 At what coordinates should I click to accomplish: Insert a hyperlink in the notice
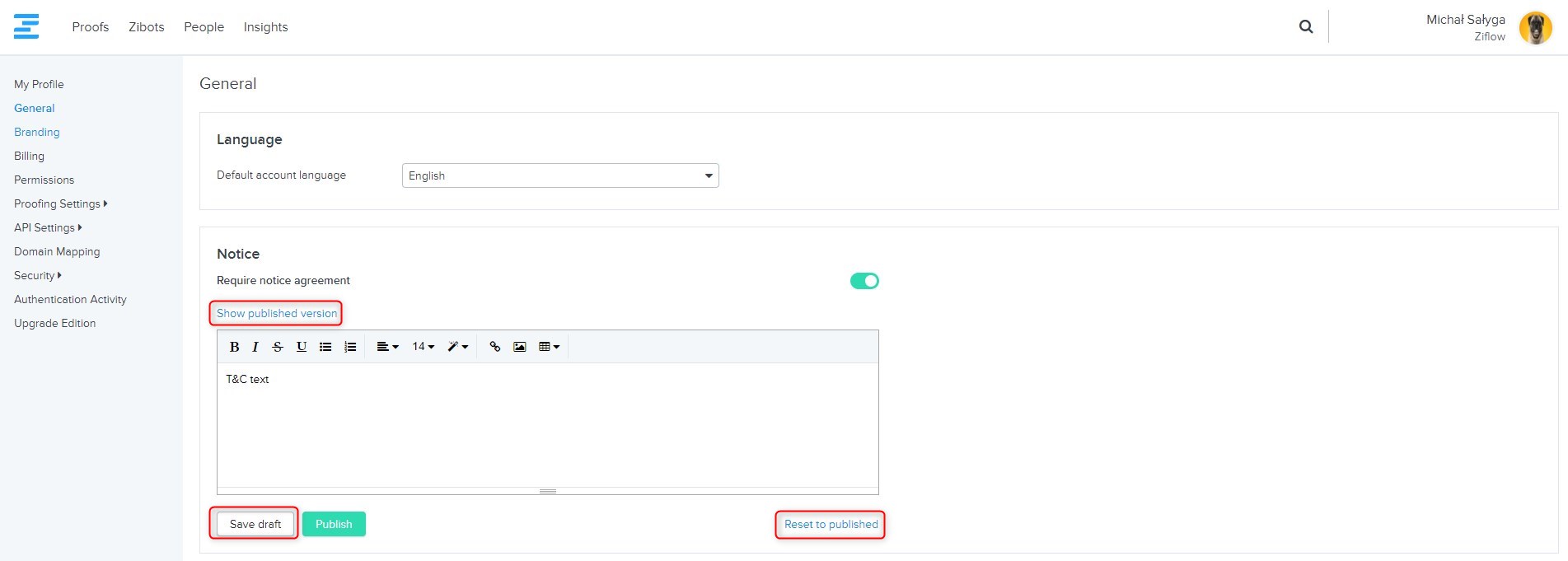coord(494,347)
